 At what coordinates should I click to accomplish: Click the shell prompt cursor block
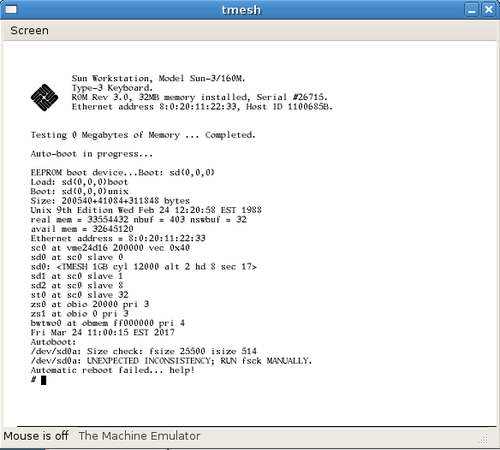pos(44,380)
